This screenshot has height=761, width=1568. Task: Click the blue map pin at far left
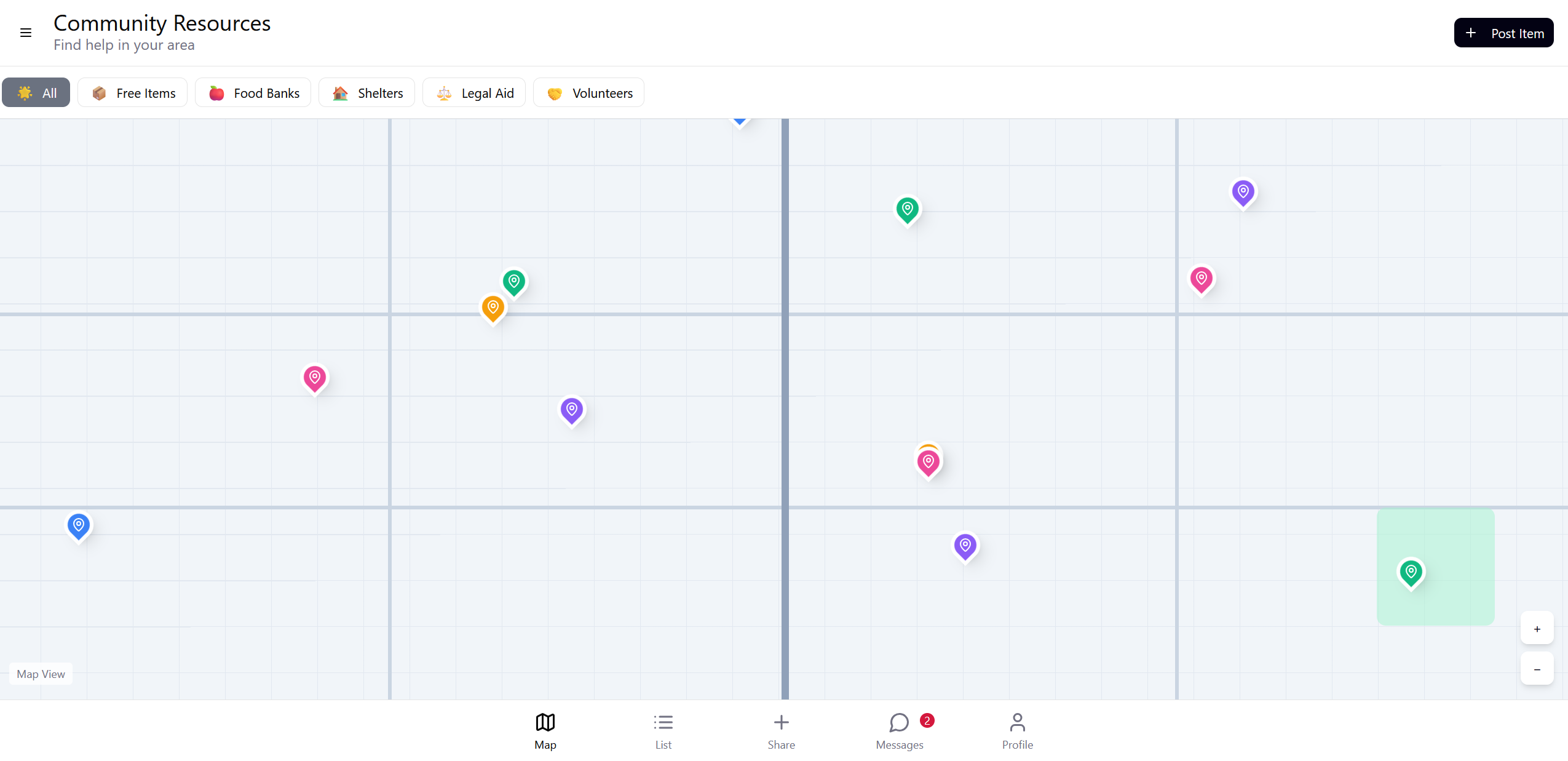[x=79, y=526]
